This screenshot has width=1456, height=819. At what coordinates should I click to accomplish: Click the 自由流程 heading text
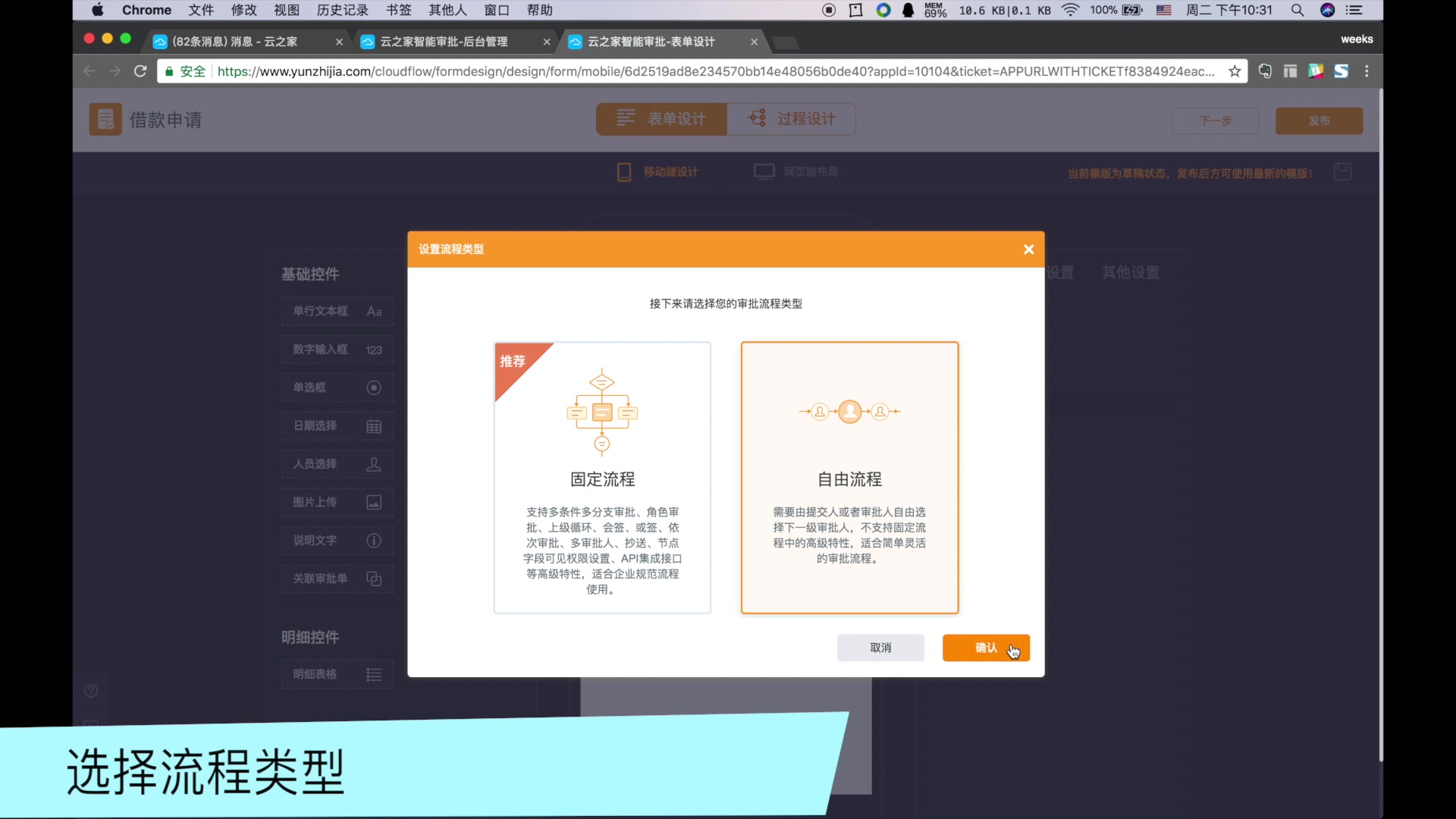(x=849, y=479)
